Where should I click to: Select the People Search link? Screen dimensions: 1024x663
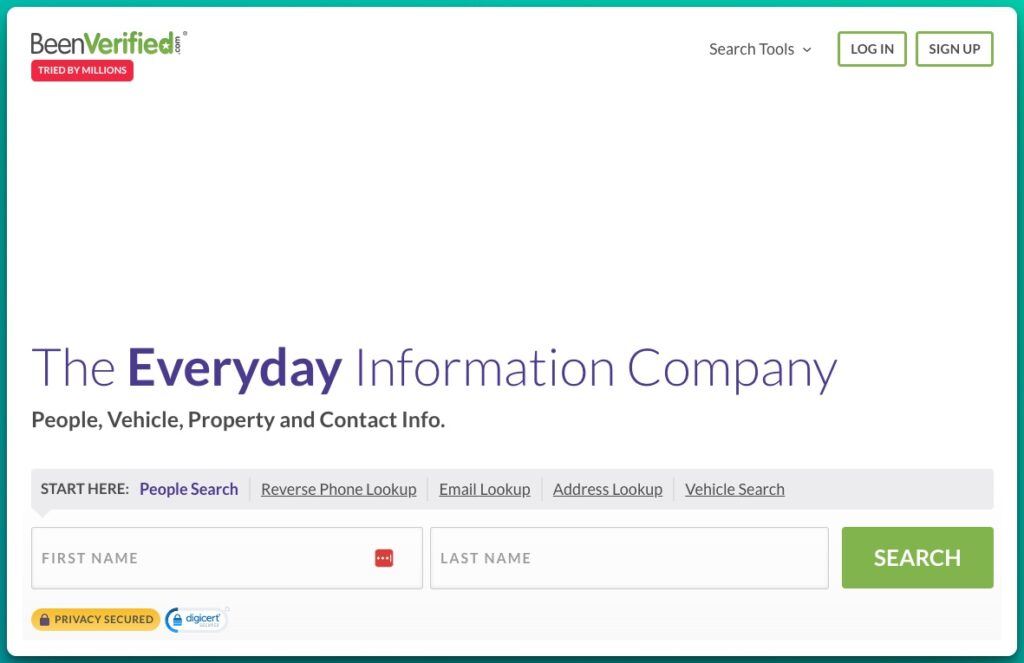point(188,488)
